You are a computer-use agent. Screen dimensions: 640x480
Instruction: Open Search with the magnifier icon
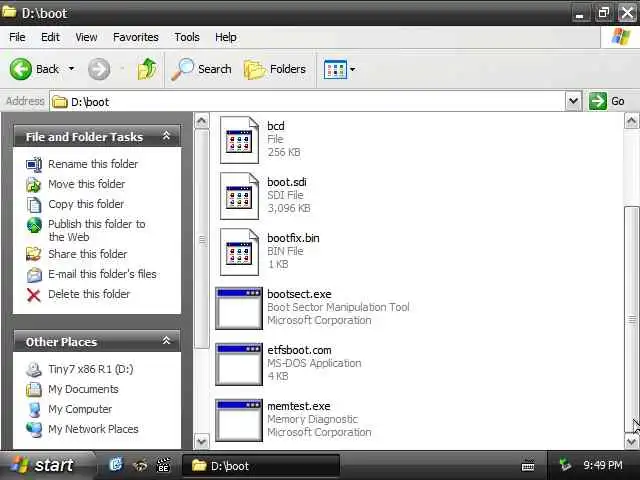point(182,69)
